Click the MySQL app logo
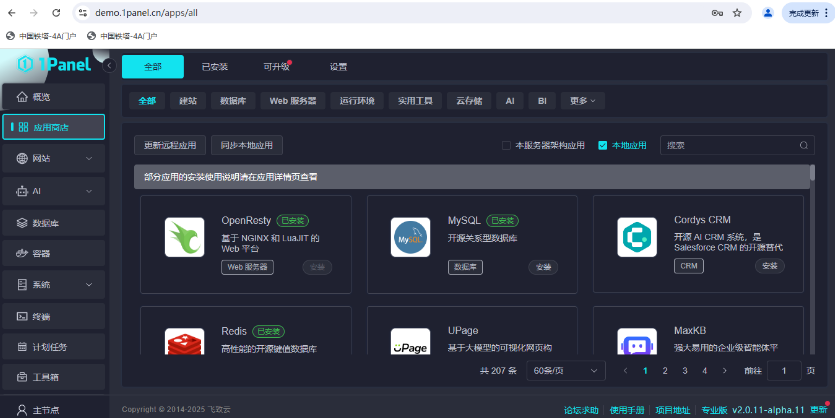This screenshot has height=418, width=835. click(411, 237)
